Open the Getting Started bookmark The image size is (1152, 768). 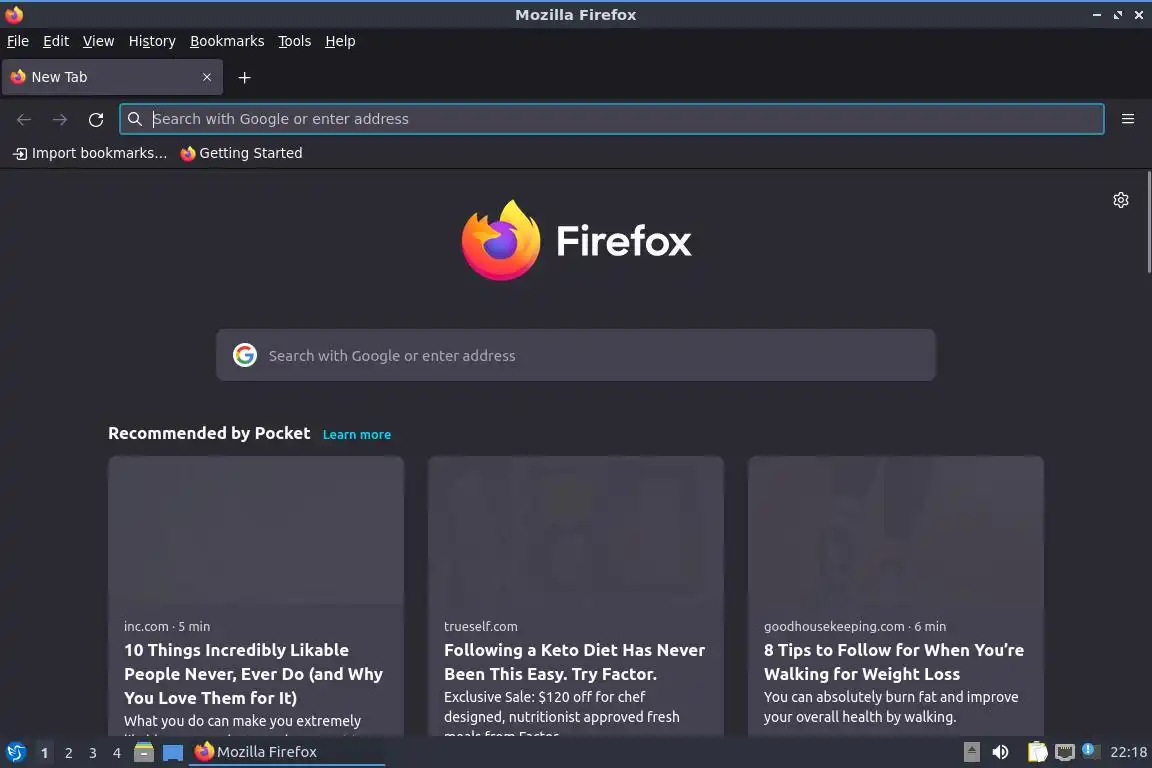tap(241, 153)
